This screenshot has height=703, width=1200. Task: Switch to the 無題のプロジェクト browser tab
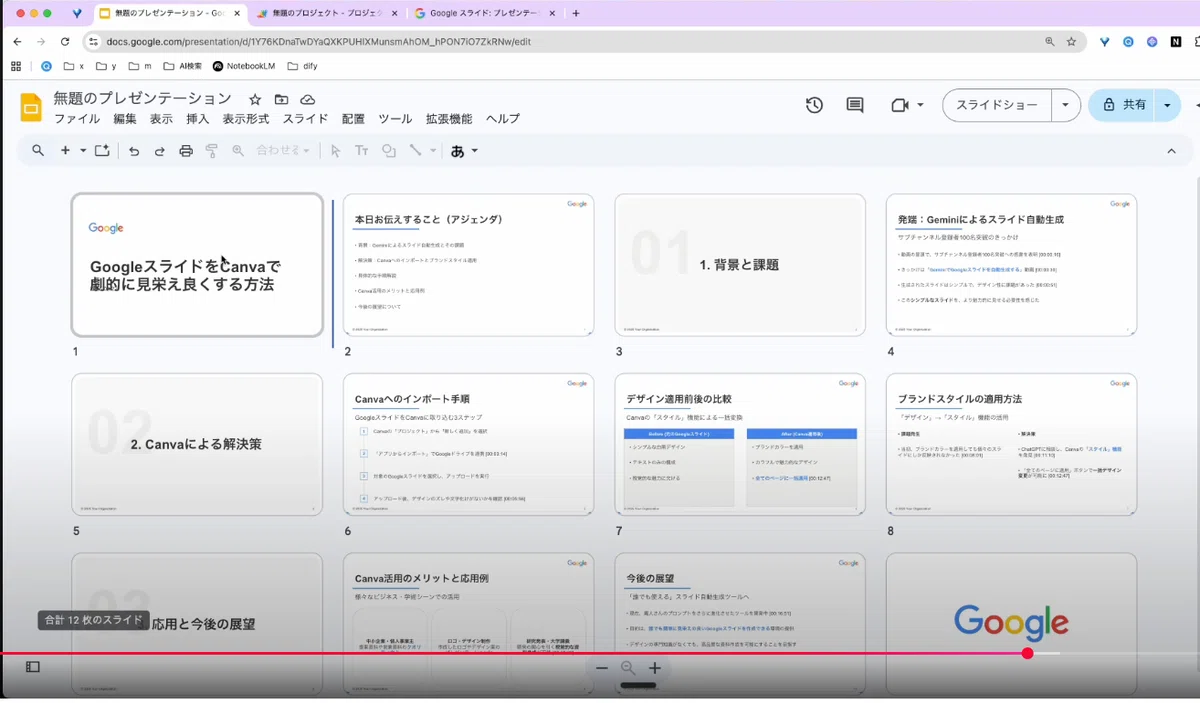[x=325, y=13]
